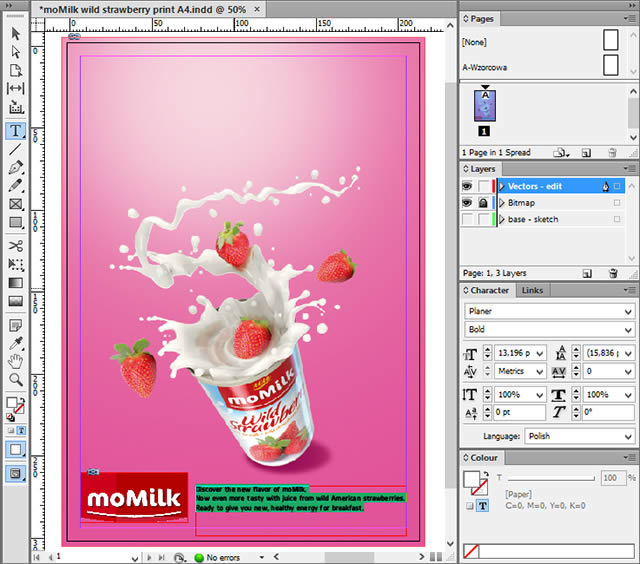Pick the Gap tool
The width and height of the screenshot is (640, 564).
(16, 88)
